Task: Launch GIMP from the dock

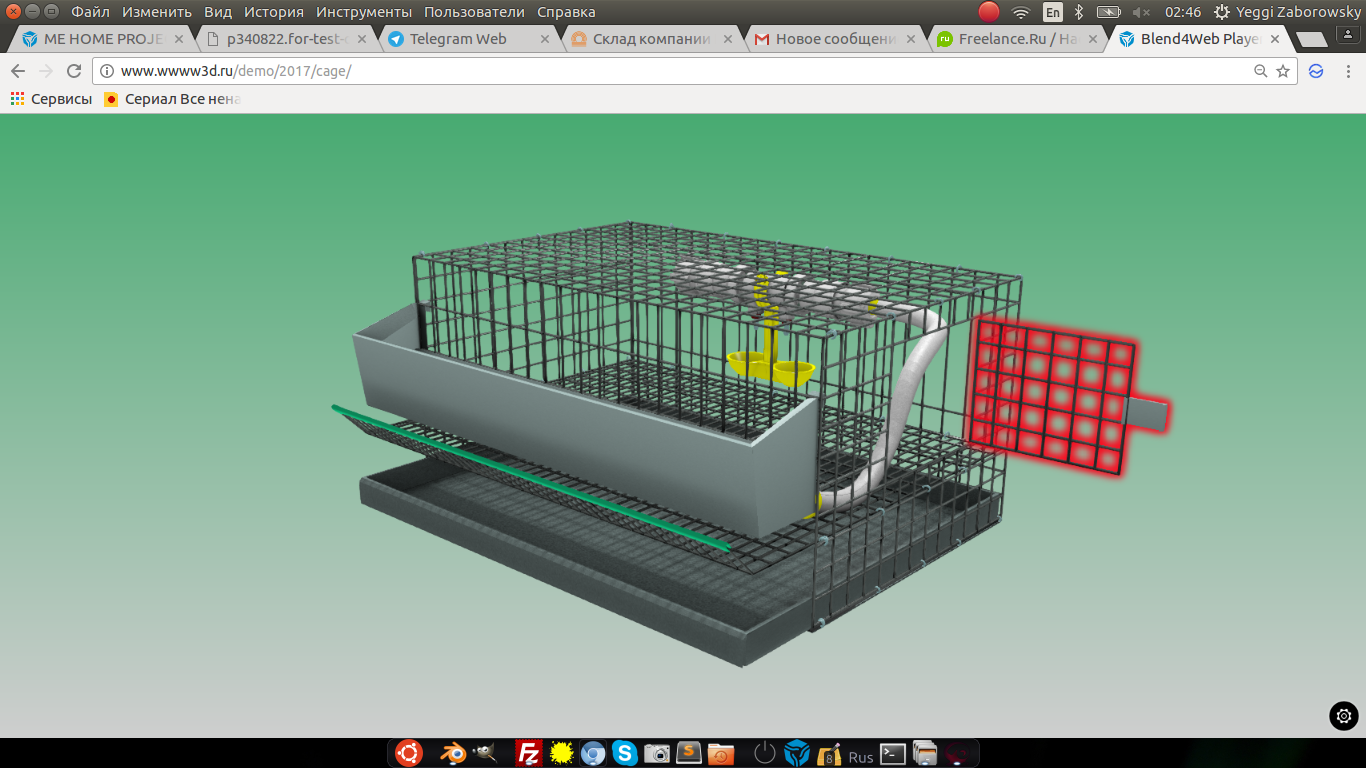Action: coord(484,753)
